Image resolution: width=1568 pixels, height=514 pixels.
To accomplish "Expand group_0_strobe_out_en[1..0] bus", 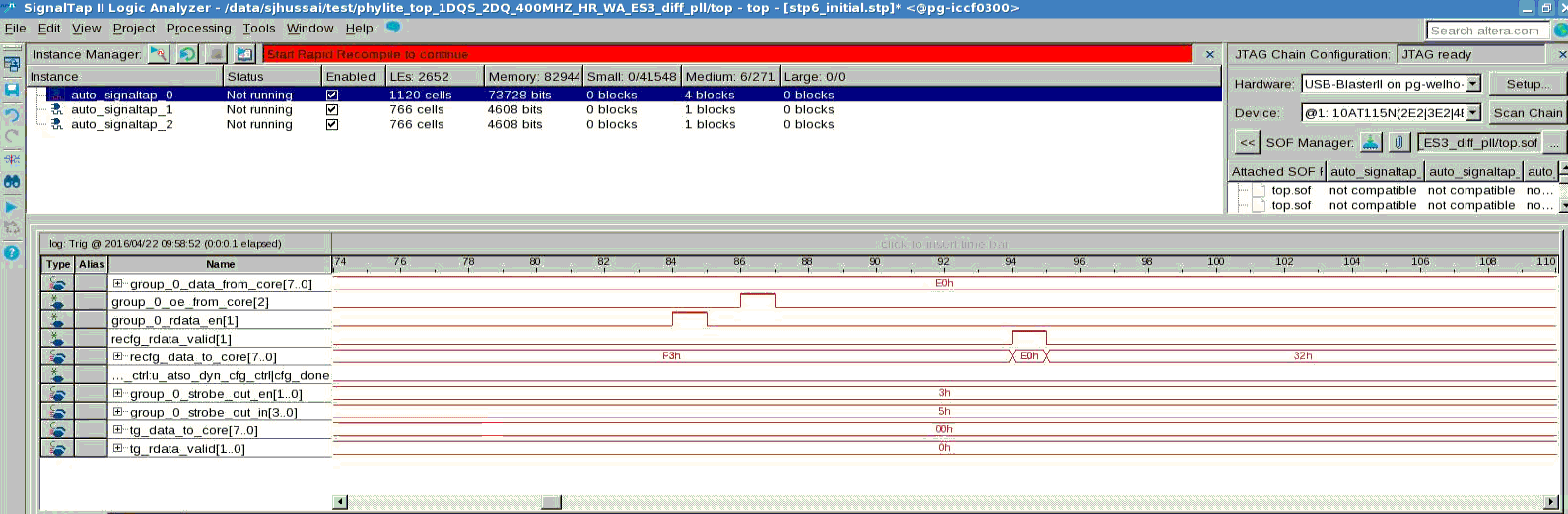I will click(x=117, y=393).
